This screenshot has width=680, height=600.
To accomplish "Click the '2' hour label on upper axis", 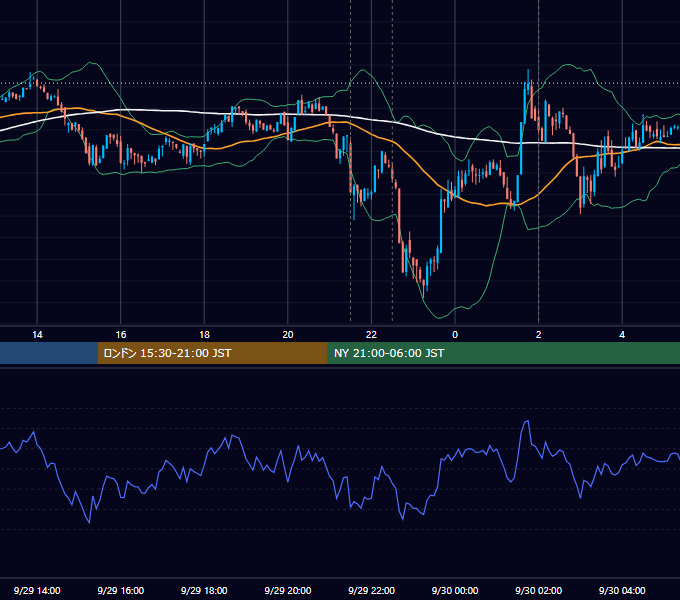I will pos(539,335).
